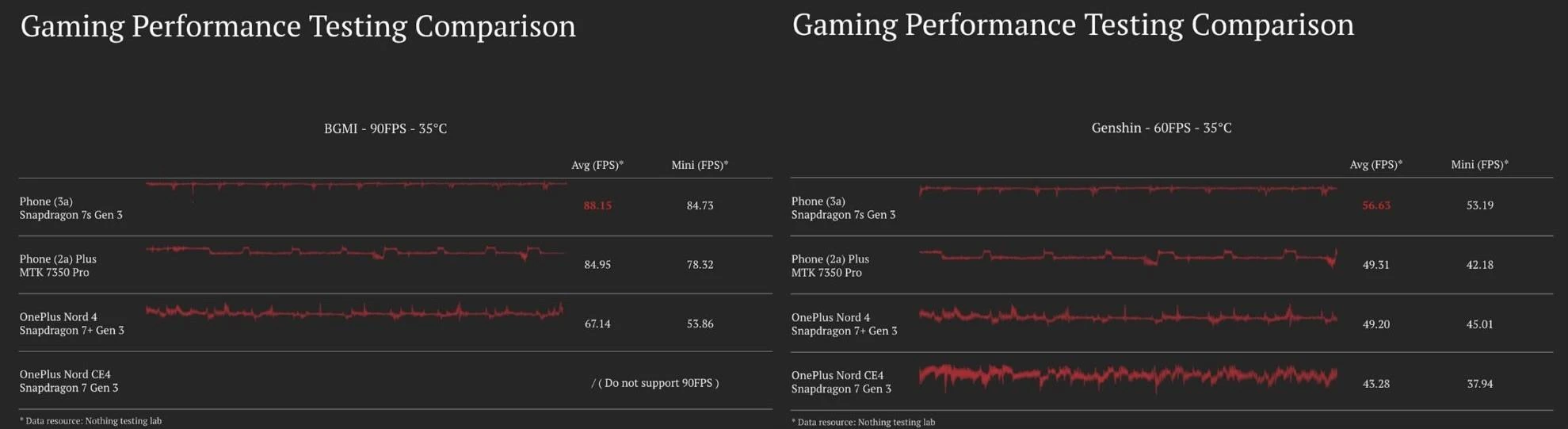Select the OnePlus Nord CE4 frame graph in Genshin chart
Viewport: 1568px width, 429px height.
coord(1127,376)
